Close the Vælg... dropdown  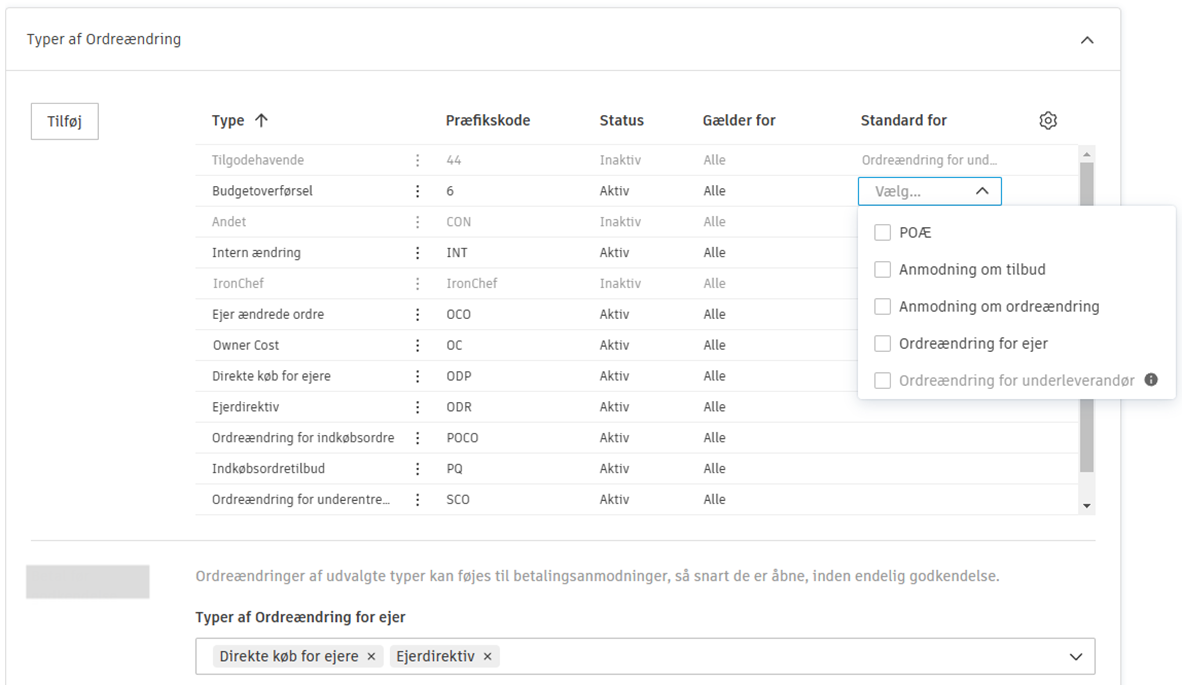981,191
